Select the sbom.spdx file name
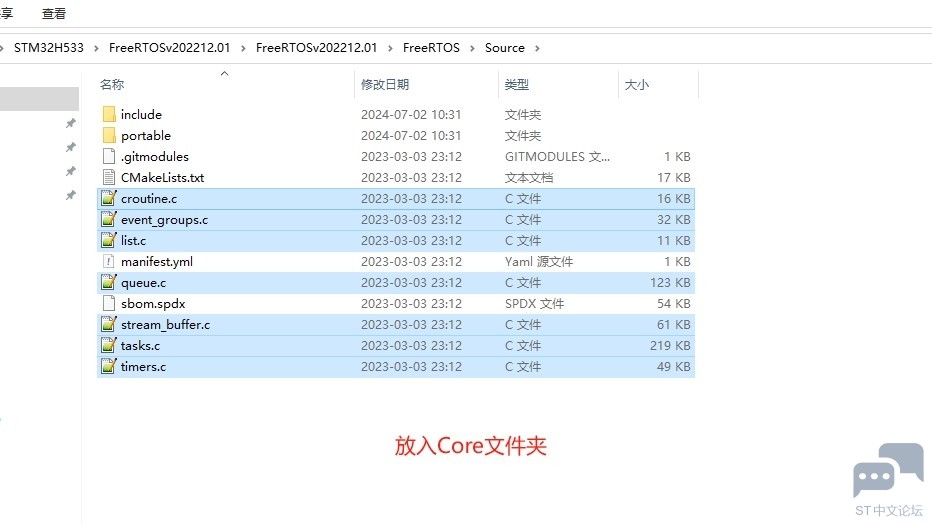 (x=153, y=303)
